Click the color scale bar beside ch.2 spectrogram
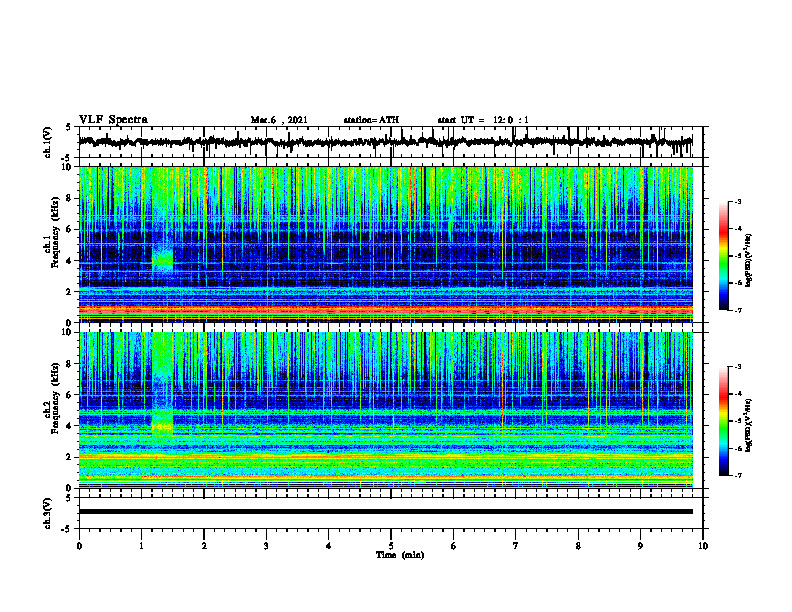 pyautogui.click(x=724, y=421)
